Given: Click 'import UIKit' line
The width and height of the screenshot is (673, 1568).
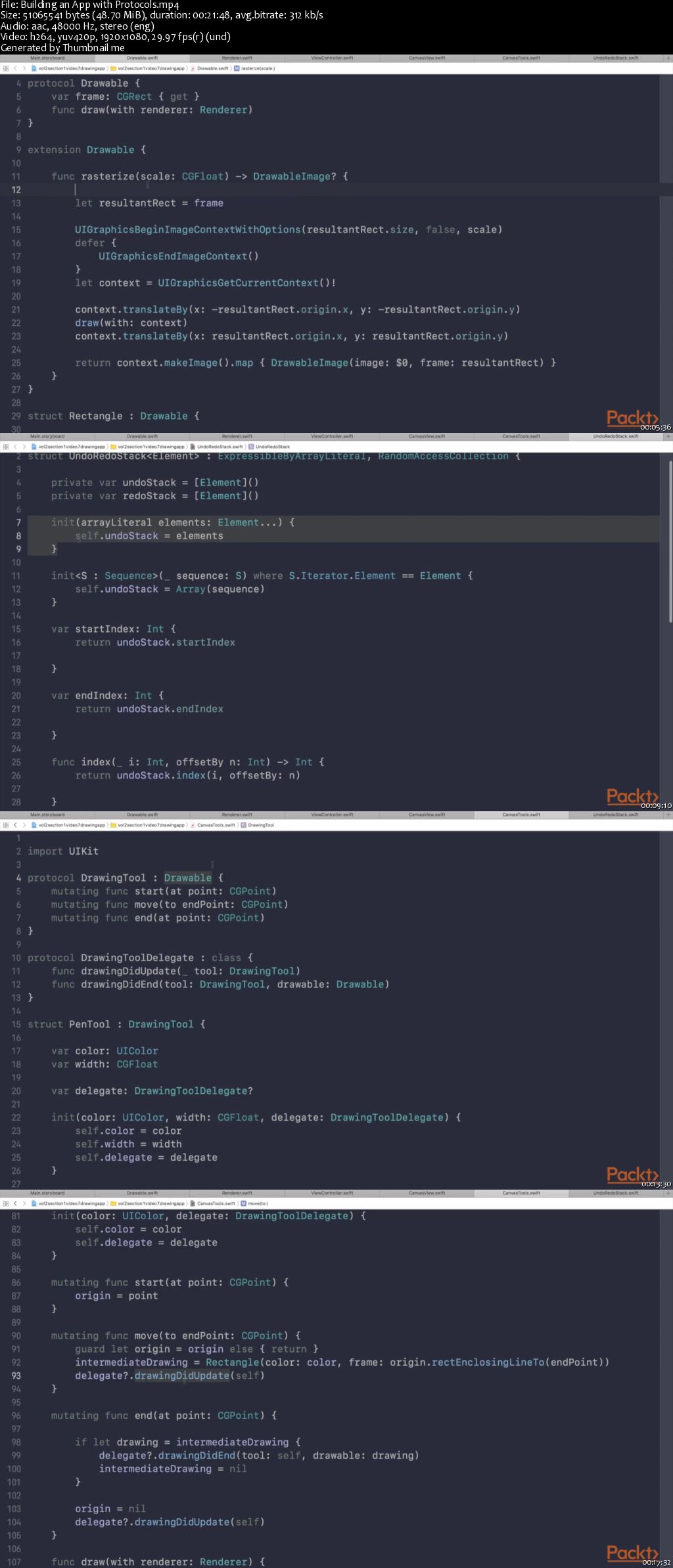Looking at the screenshot, I should click(x=63, y=851).
